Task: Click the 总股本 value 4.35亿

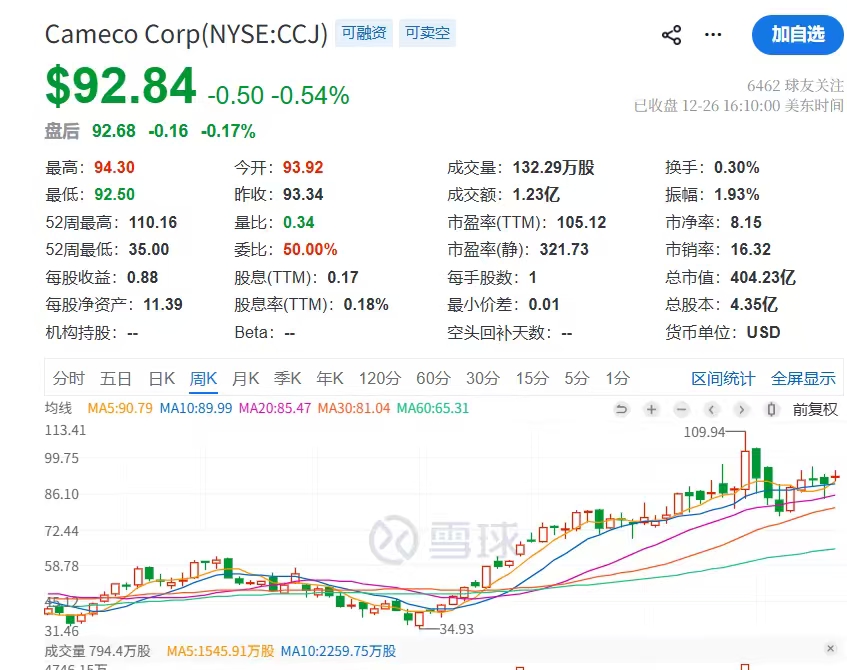Action: (x=754, y=305)
